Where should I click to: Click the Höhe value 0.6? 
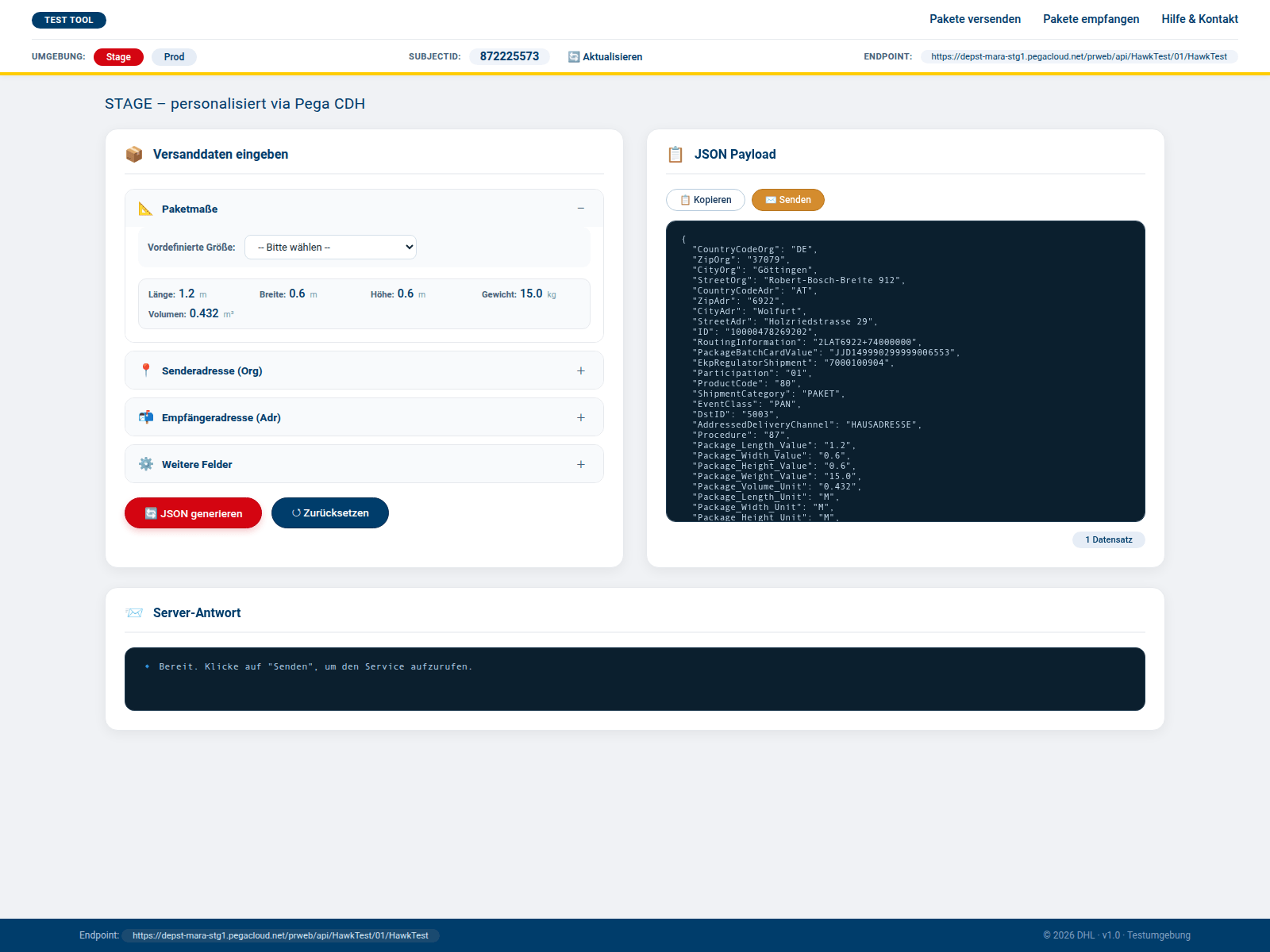pyautogui.click(x=406, y=294)
